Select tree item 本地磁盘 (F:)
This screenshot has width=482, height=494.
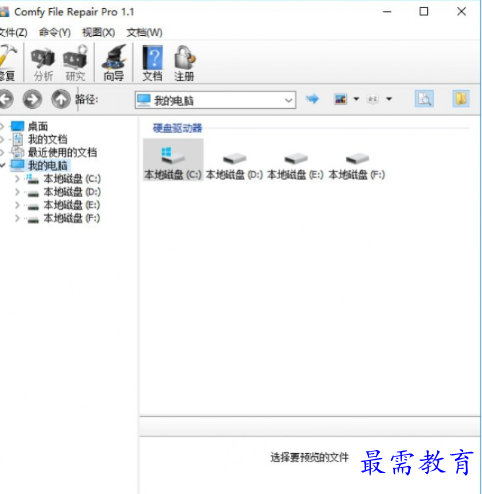click(x=72, y=219)
